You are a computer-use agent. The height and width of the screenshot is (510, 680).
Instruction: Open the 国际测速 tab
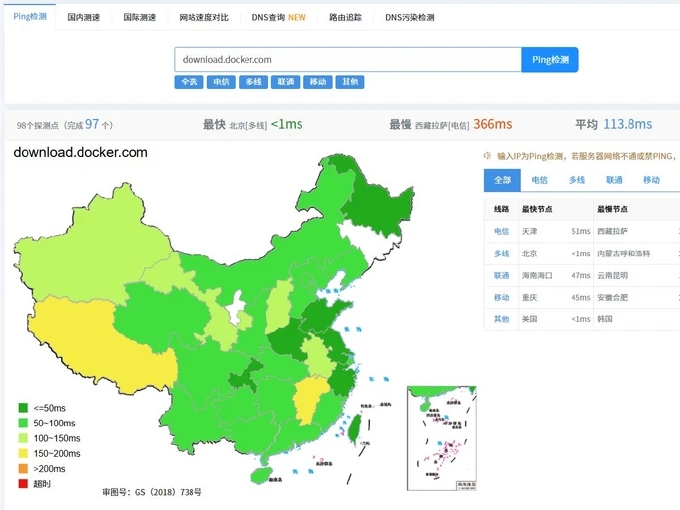click(140, 17)
